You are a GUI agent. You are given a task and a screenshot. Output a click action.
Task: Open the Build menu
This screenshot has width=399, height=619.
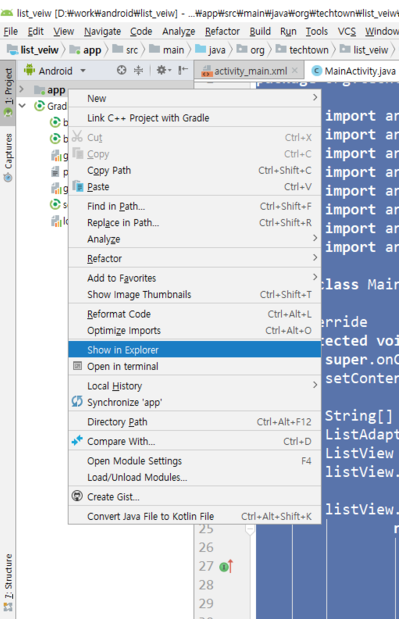(260, 31)
